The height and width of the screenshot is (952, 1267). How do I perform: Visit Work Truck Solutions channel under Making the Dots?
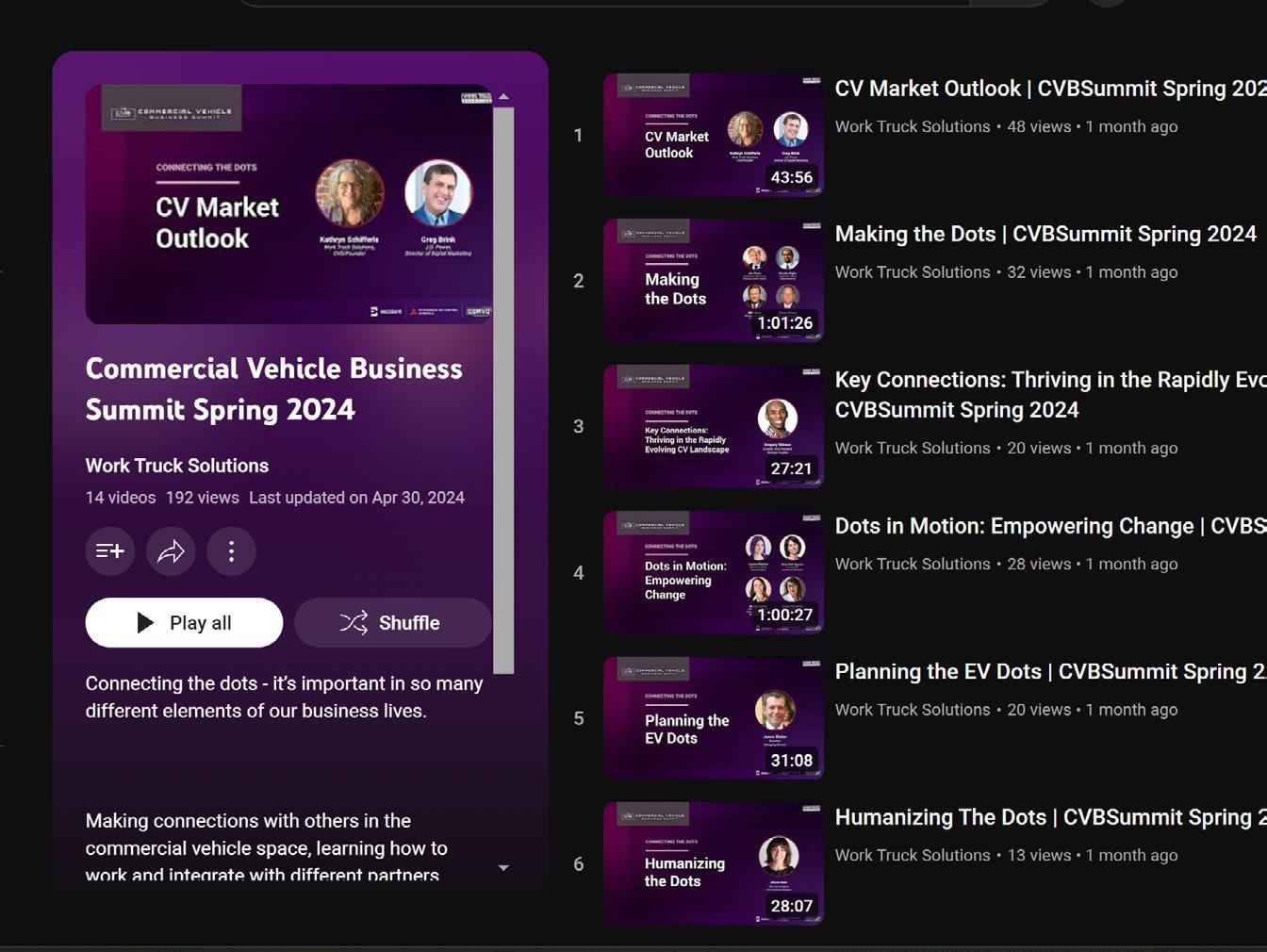913,272
